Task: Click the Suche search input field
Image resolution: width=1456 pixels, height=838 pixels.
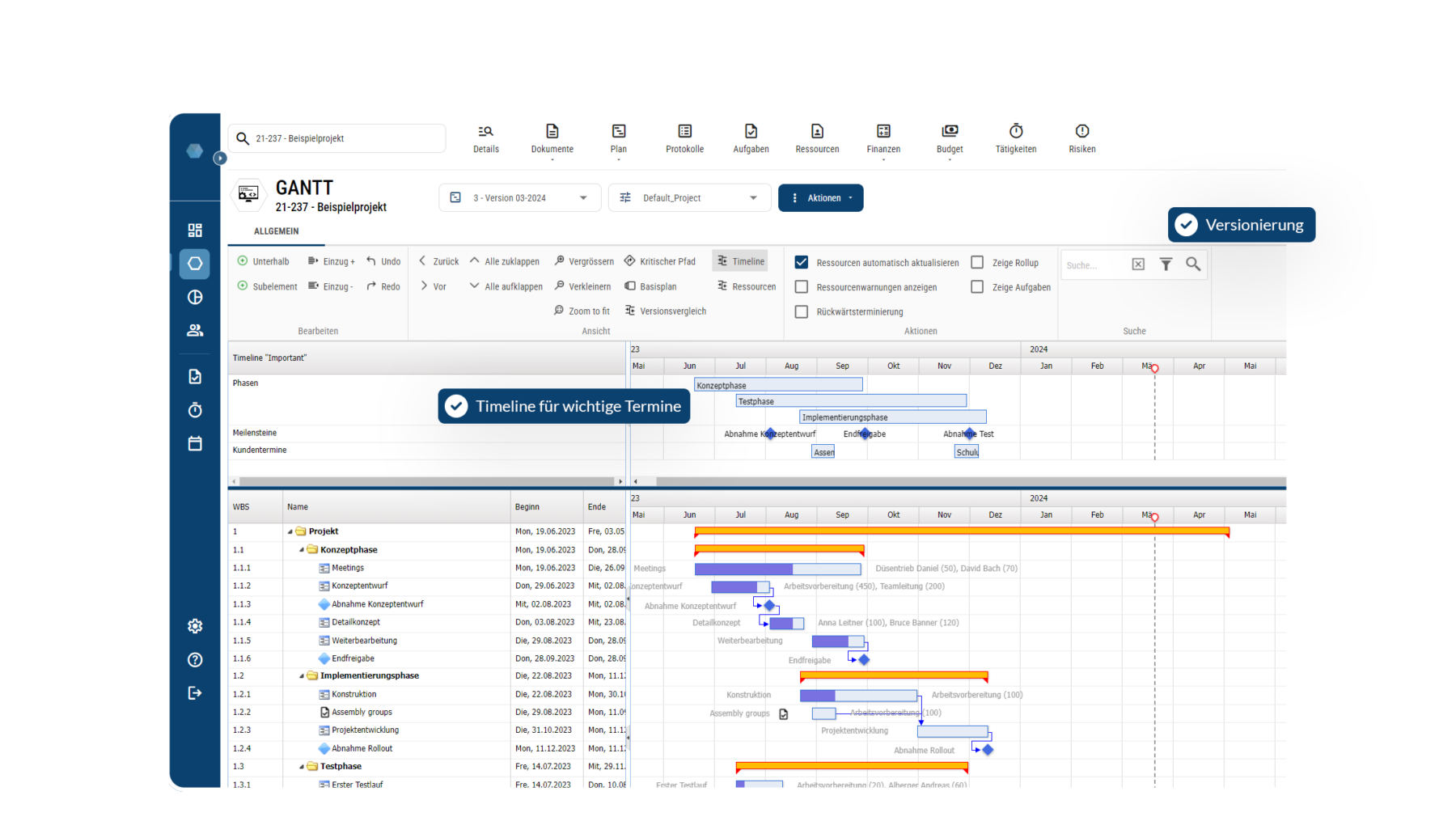Action: click(1094, 265)
